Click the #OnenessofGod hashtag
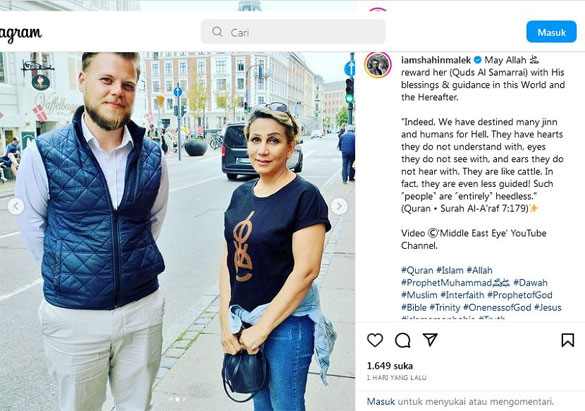 497,307
